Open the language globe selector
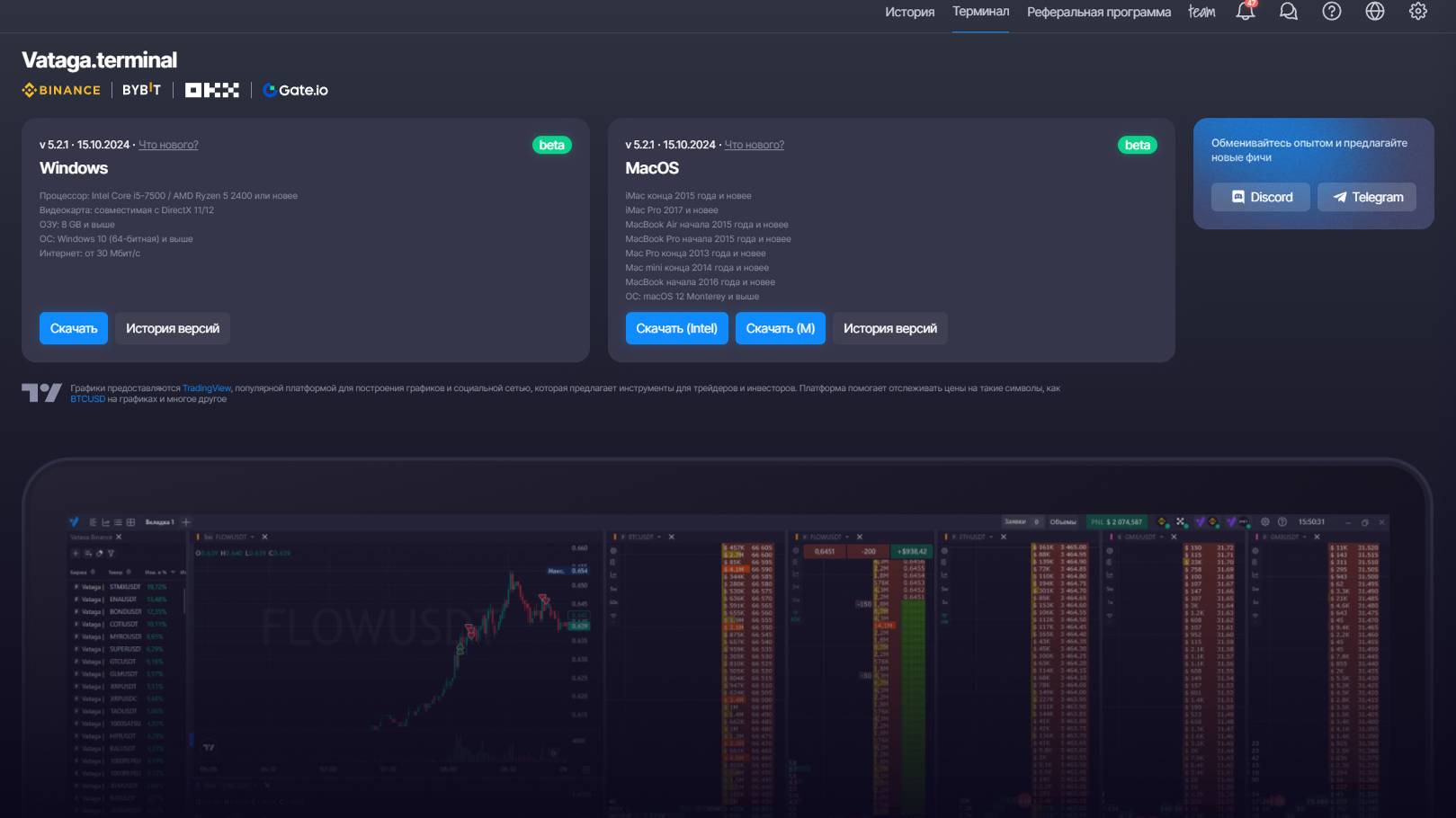The height and width of the screenshot is (818, 1456). pos(1375,12)
